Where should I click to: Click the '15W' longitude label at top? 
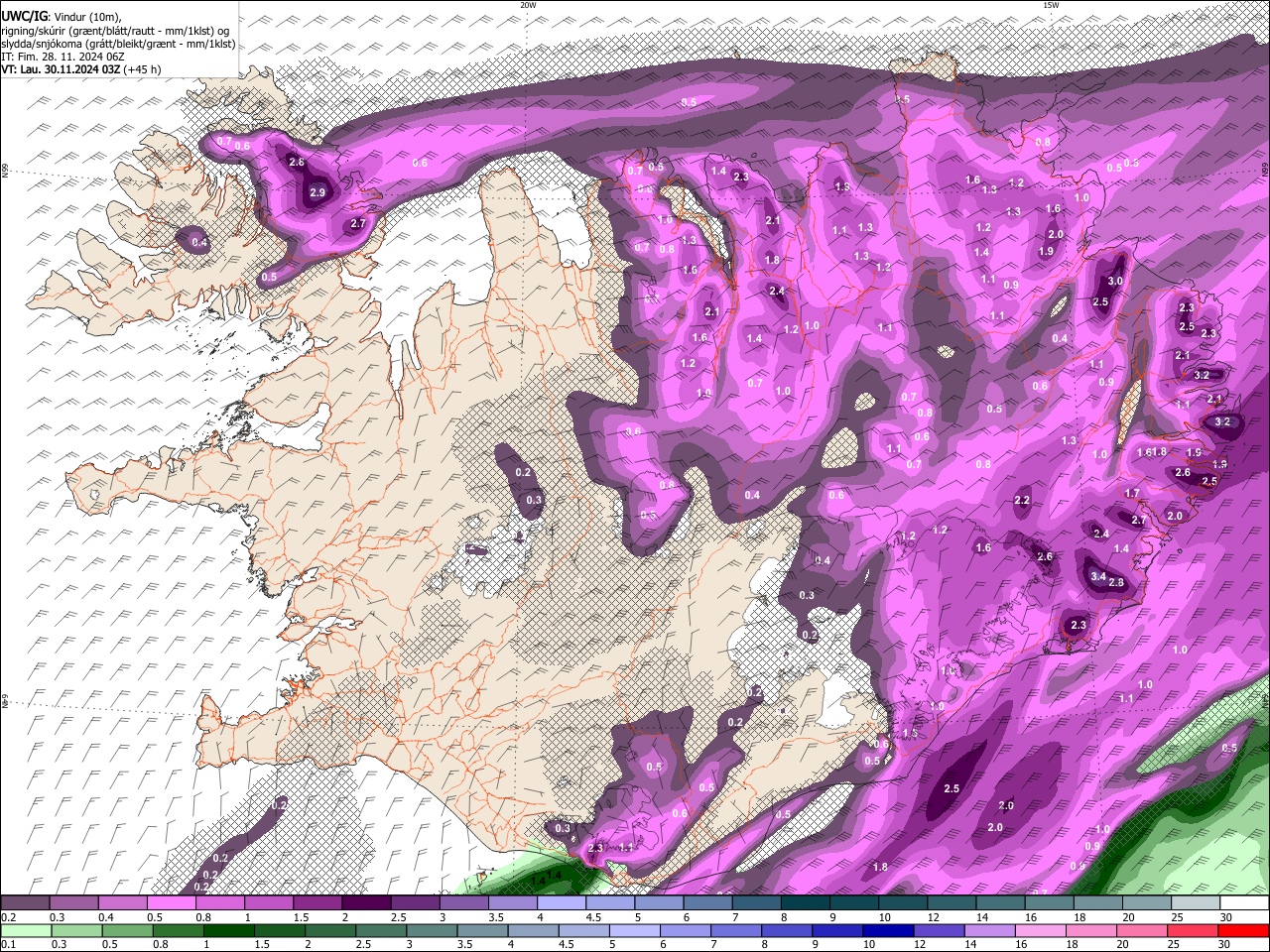click(1051, 5)
